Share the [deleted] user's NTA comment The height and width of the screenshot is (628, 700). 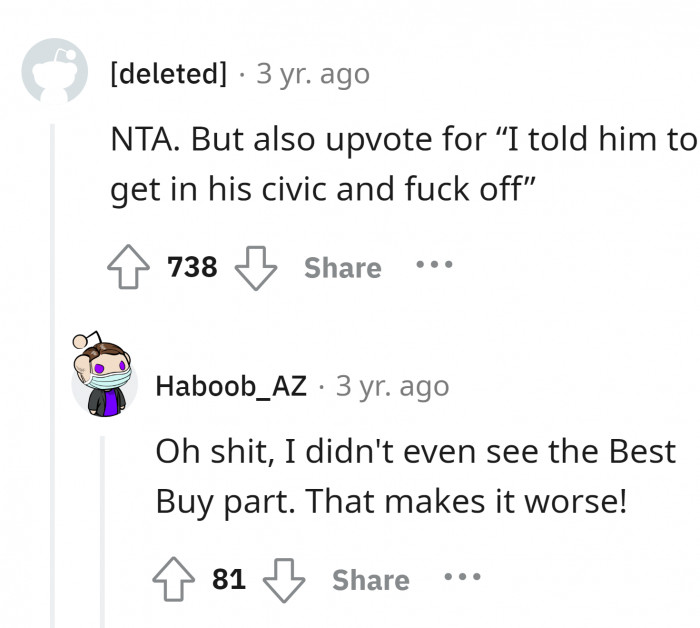342,268
